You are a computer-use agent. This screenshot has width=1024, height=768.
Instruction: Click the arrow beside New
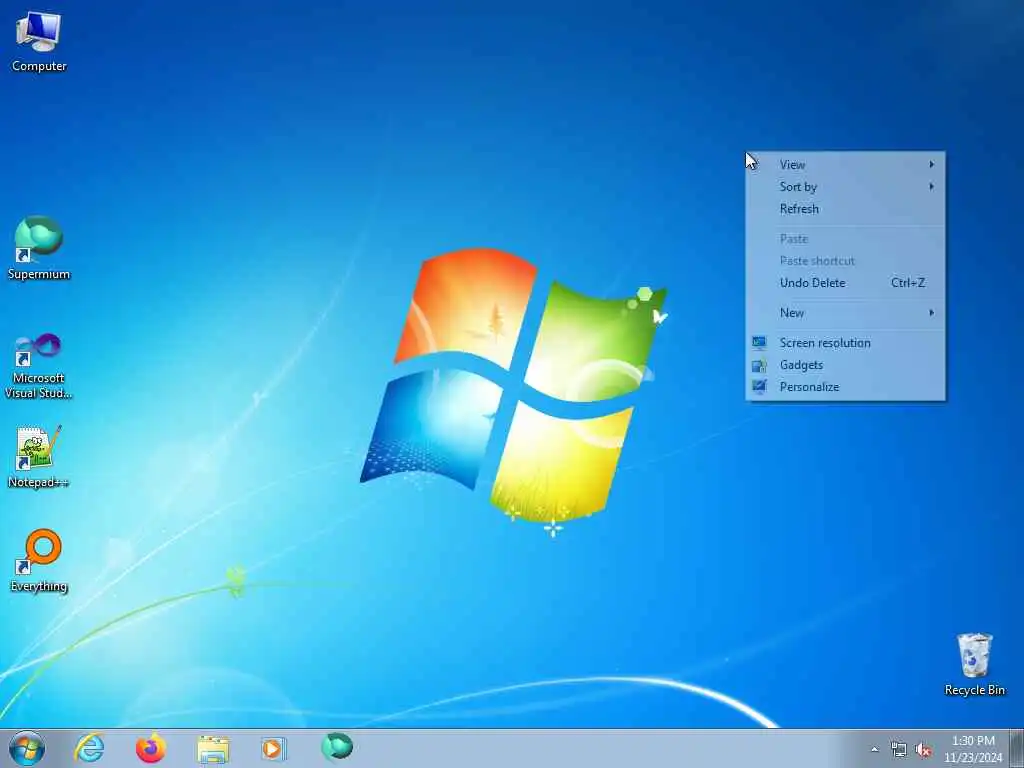932,313
